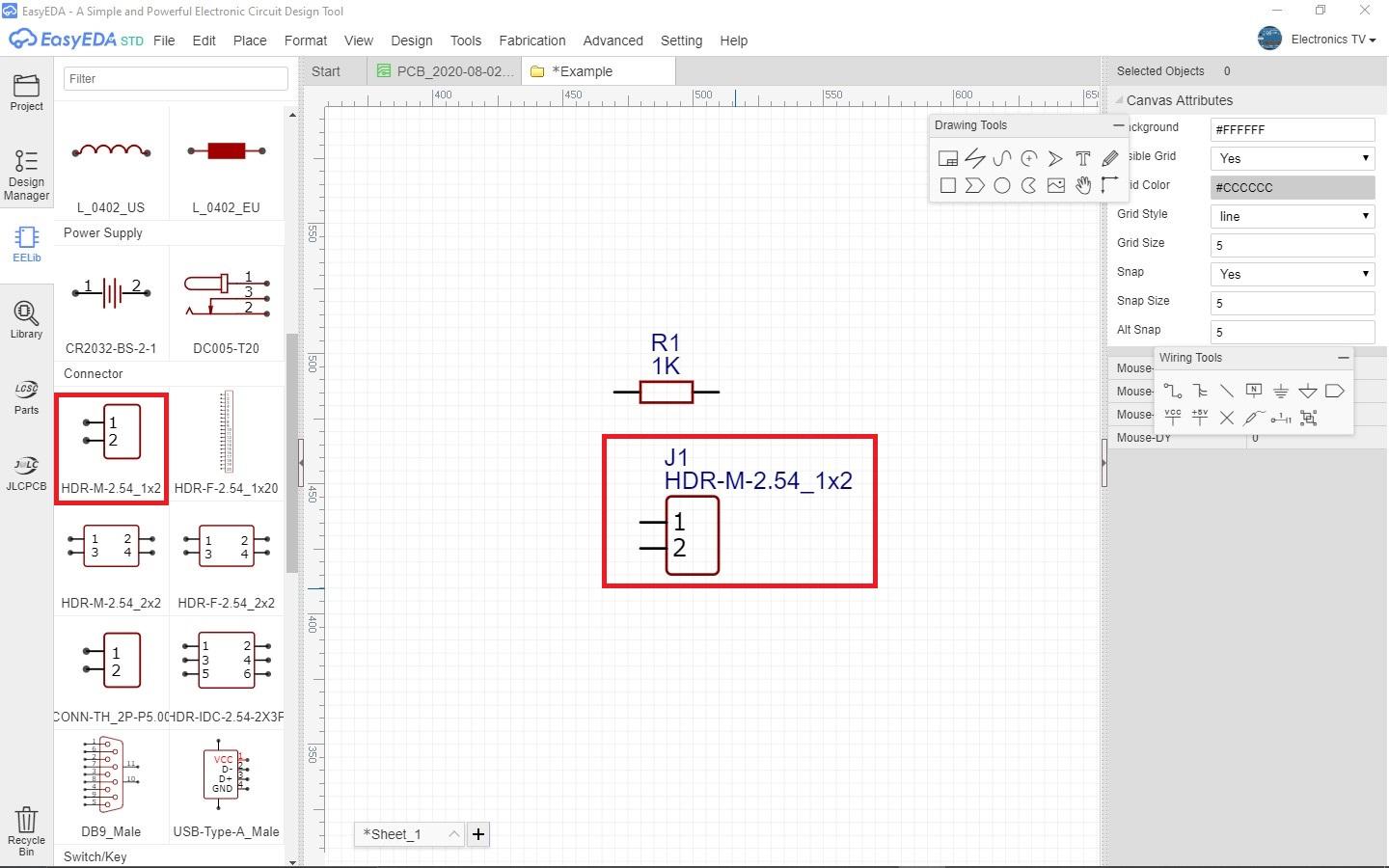Select the CR2032-BS-2-1 battery part
Image resolution: width=1389 pixels, height=868 pixels.
[111, 302]
